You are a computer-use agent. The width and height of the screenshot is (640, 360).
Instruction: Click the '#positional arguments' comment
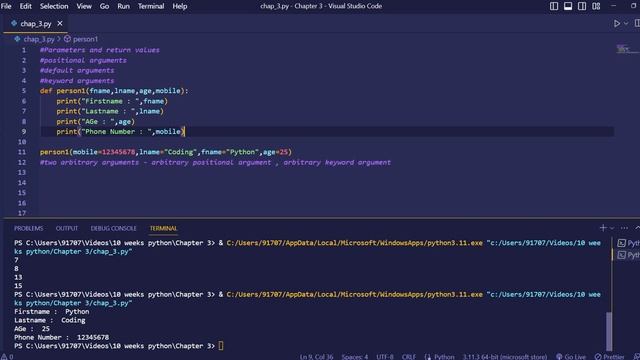click(x=83, y=60)
